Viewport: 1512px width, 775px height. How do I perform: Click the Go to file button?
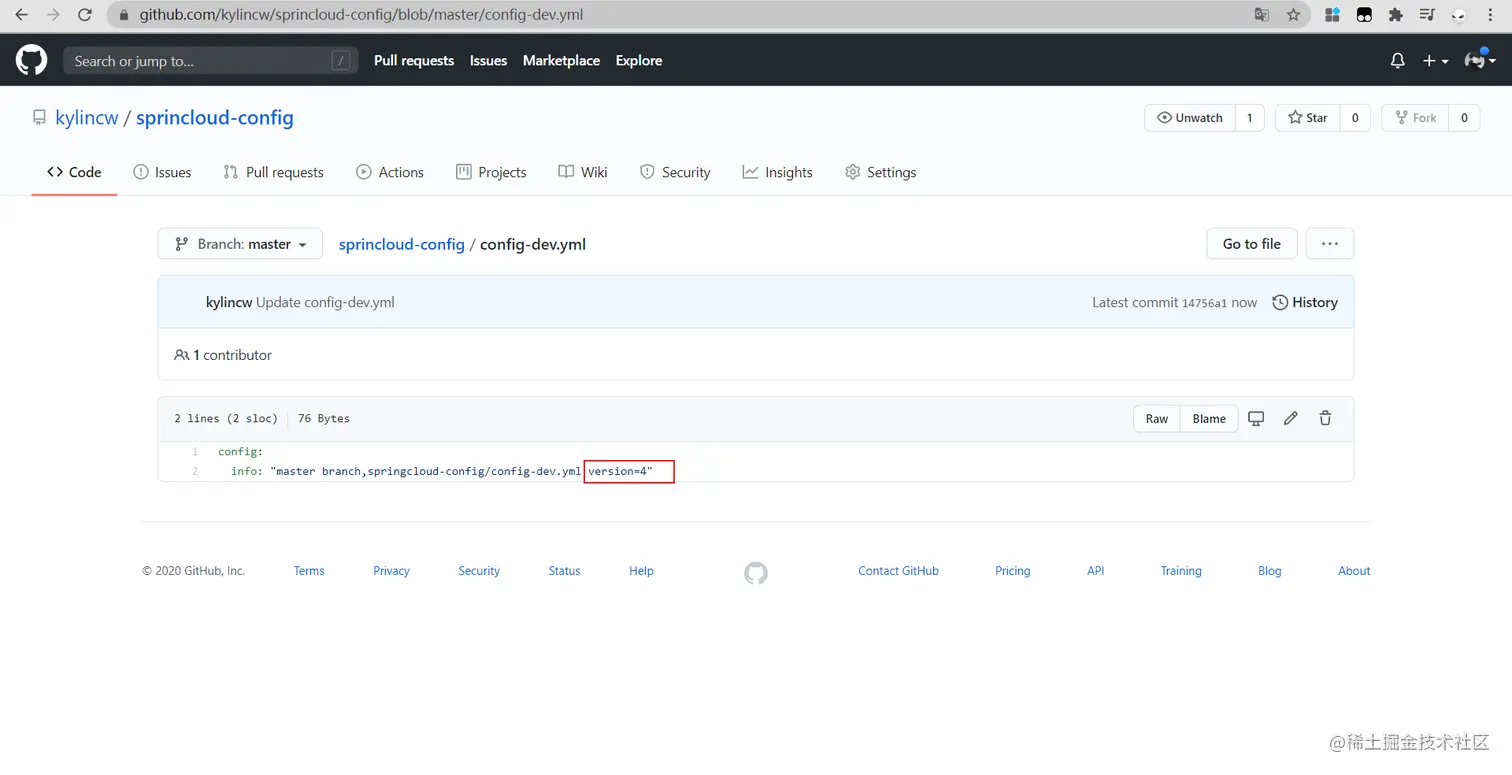(1251, 244)
